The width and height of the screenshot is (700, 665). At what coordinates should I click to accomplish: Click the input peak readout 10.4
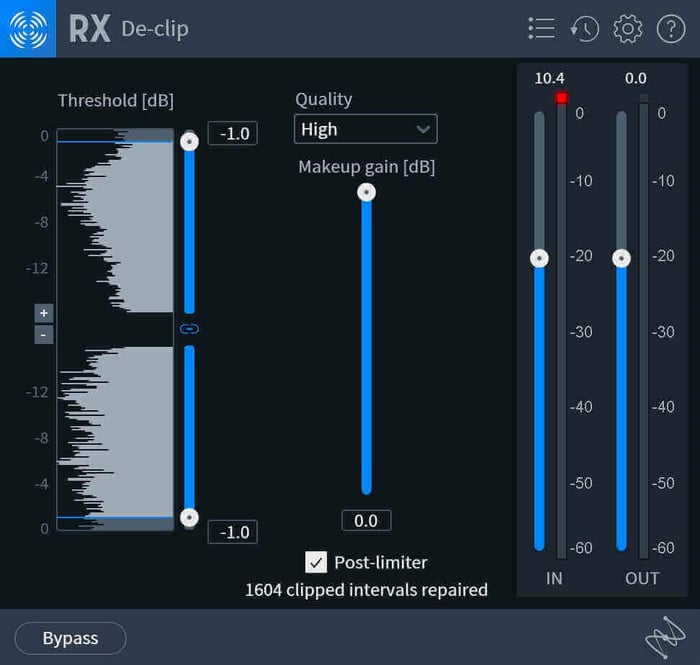pyautogui.click(x=550, y=79)
